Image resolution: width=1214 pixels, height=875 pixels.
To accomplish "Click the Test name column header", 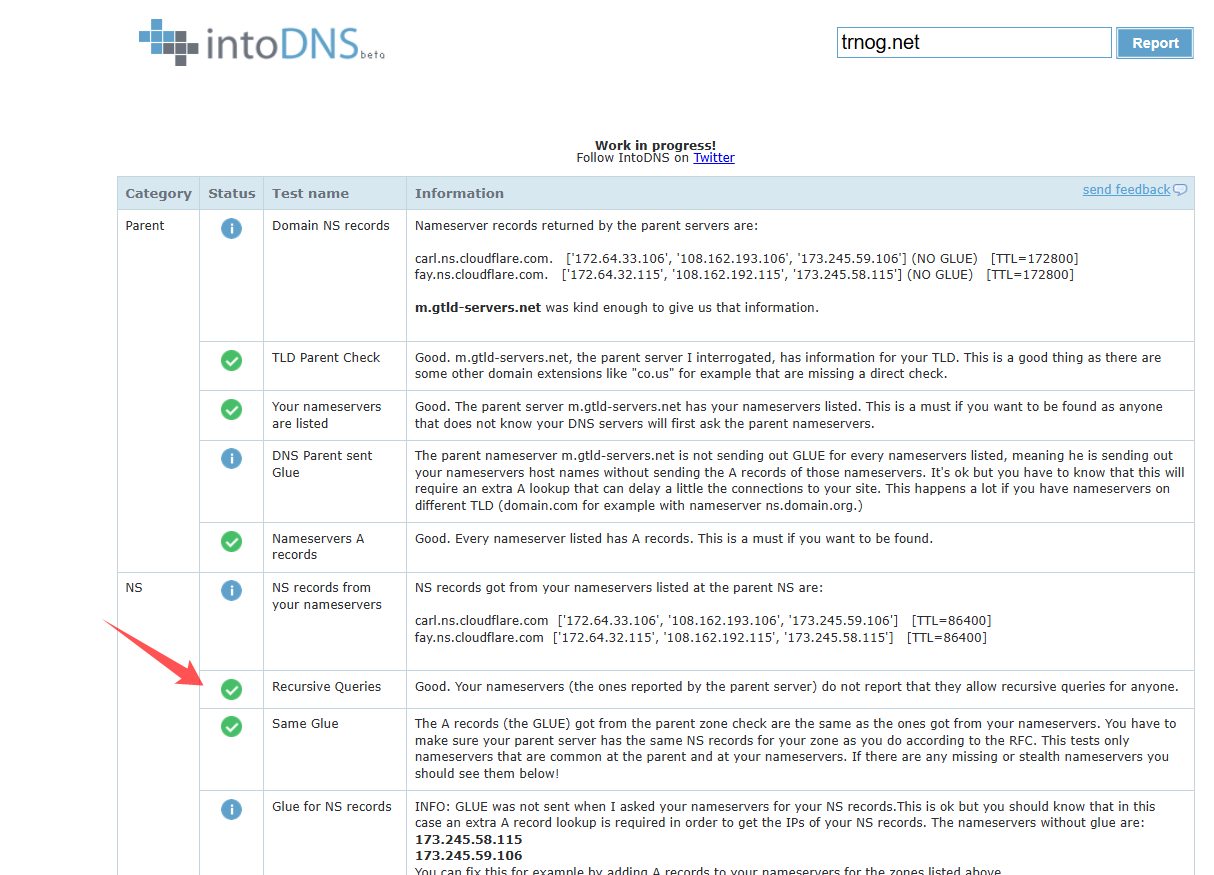I will pyautogui.click(x=310, y=194).
